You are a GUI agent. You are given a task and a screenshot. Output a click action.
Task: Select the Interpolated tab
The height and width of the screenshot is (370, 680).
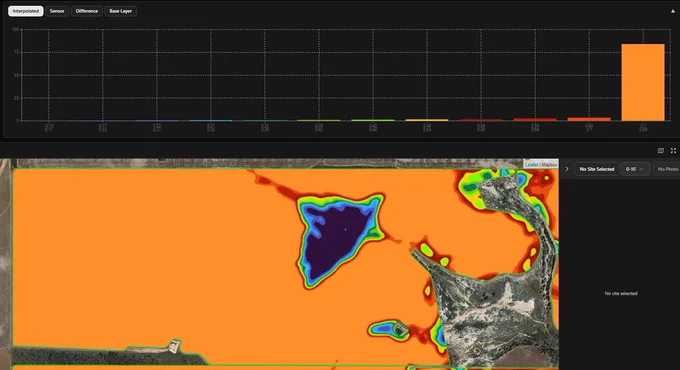26,11
